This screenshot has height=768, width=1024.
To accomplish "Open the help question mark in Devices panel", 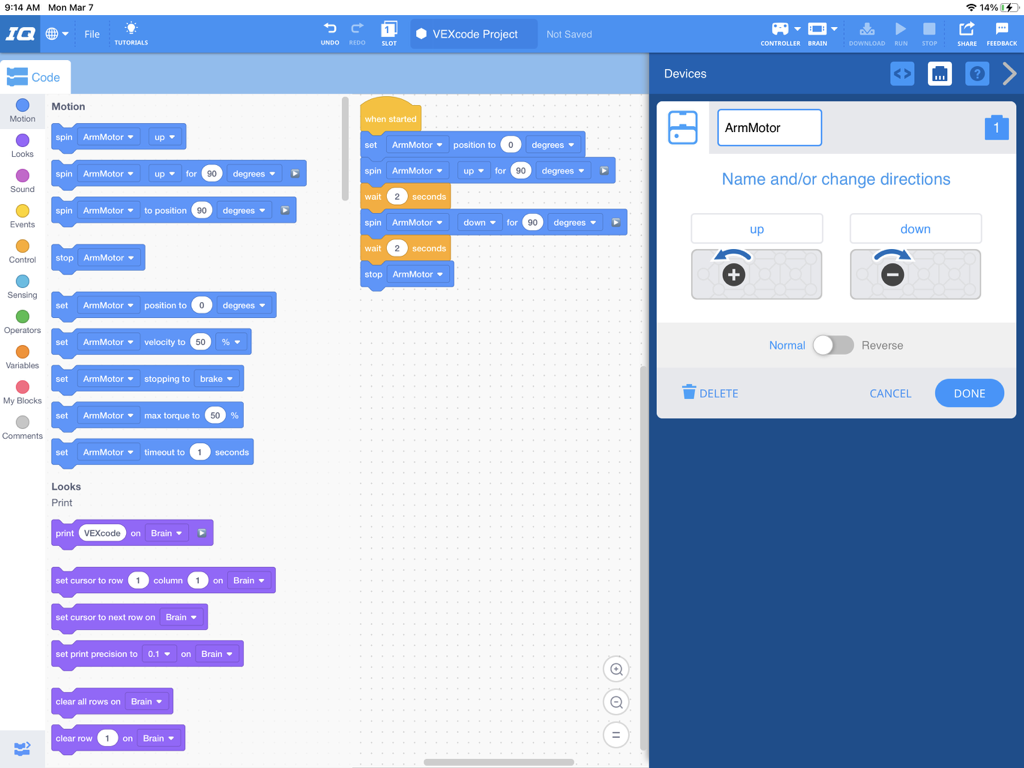I will pos(976,73).
